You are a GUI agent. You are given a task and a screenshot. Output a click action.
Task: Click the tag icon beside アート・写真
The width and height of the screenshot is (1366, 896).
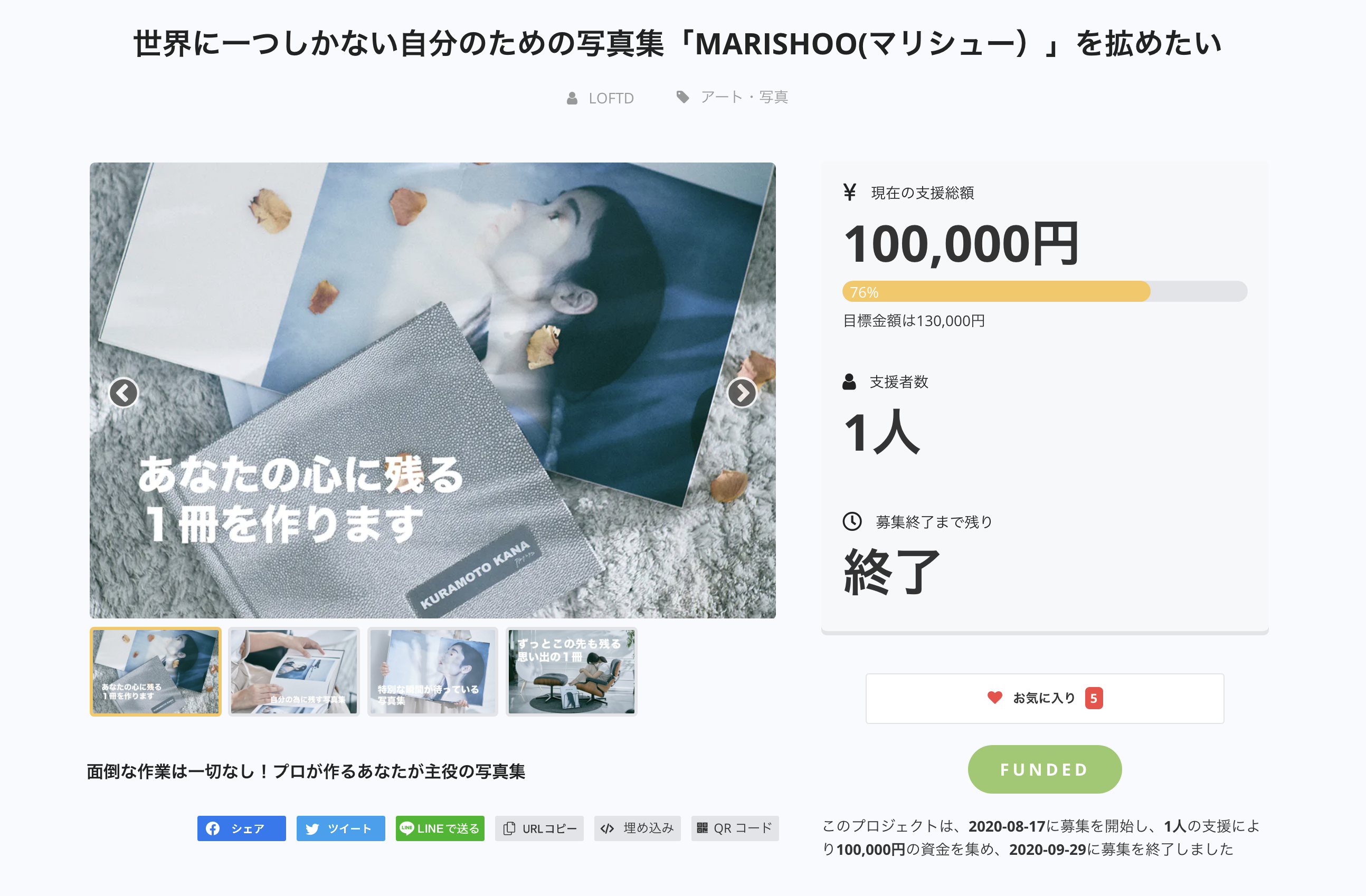pos(682,97)
